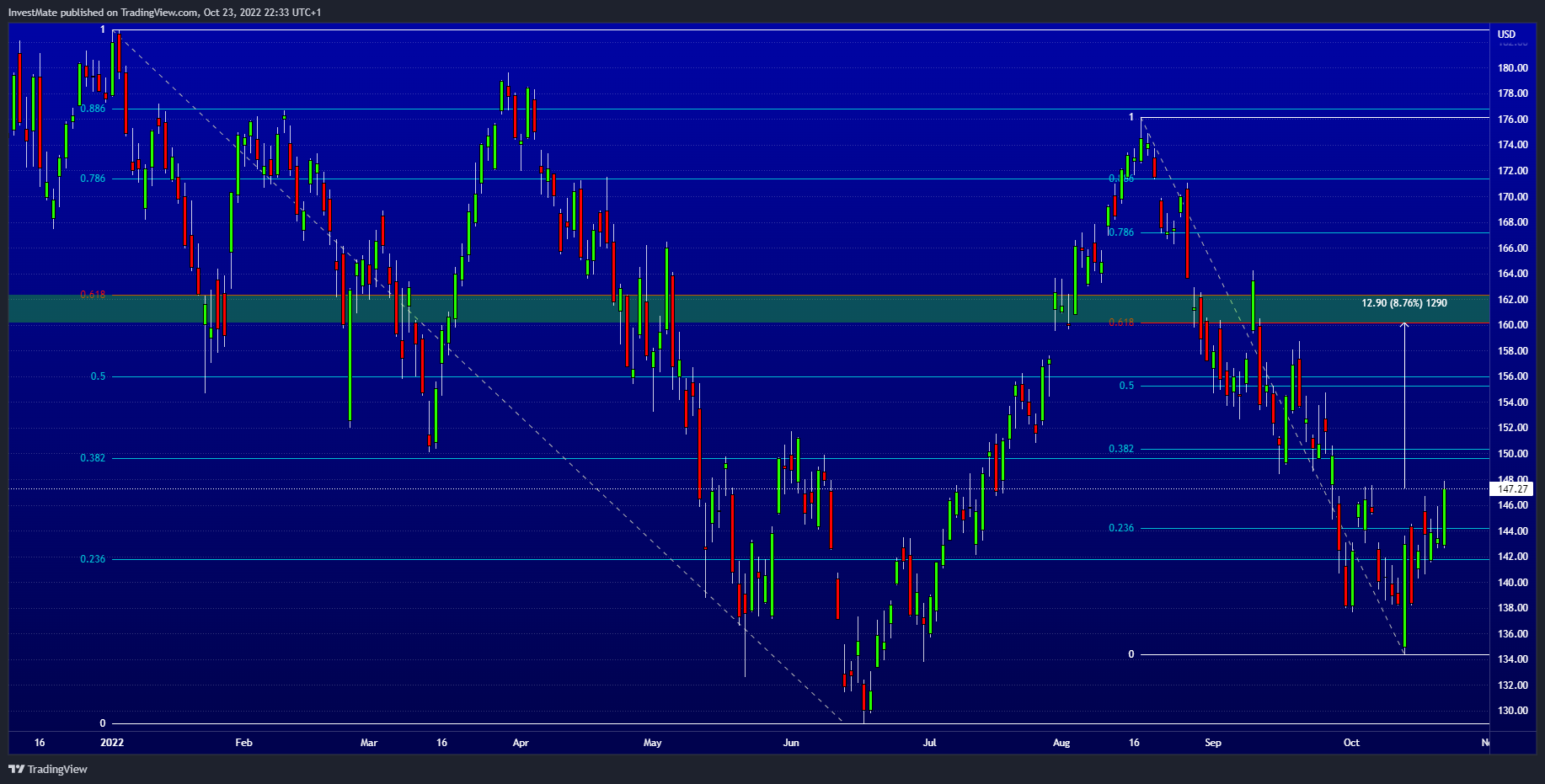
Task: Click the Sep label on the time axis
Action: click(1213, 743)
